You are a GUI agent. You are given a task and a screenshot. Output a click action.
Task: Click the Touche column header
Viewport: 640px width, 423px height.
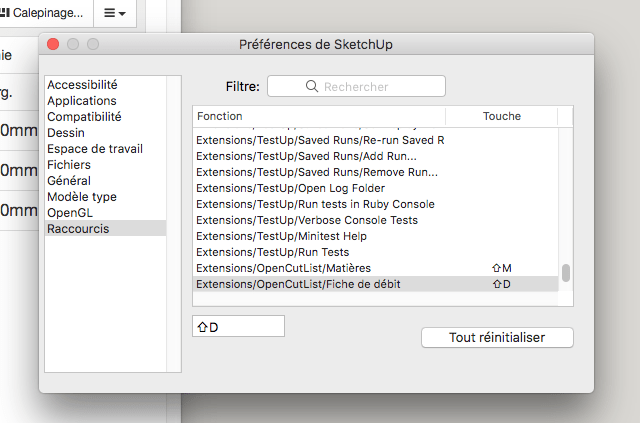pyautogui.click(x=502, y=116)
